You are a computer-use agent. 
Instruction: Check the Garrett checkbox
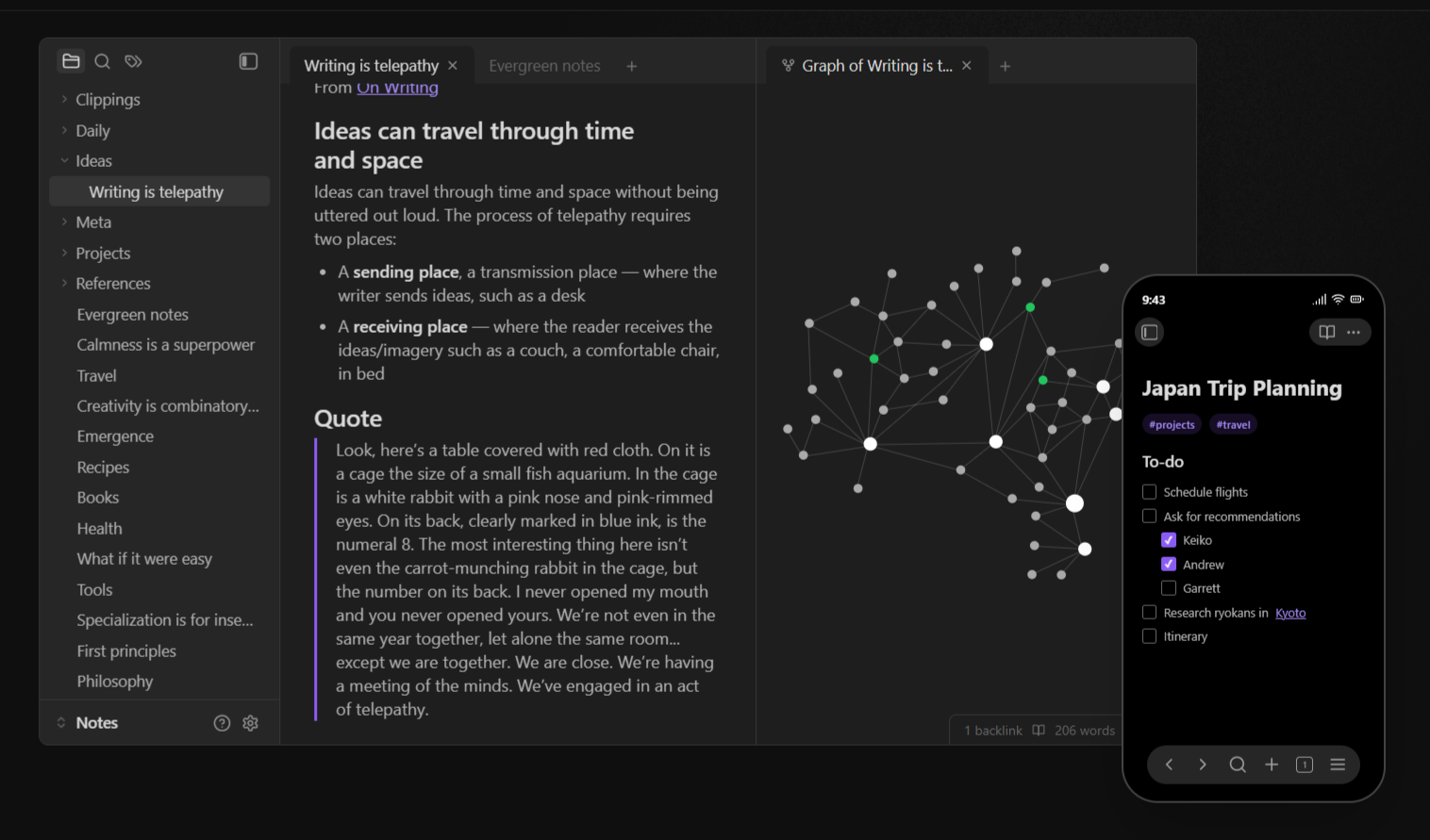[x=1169, y=588]
